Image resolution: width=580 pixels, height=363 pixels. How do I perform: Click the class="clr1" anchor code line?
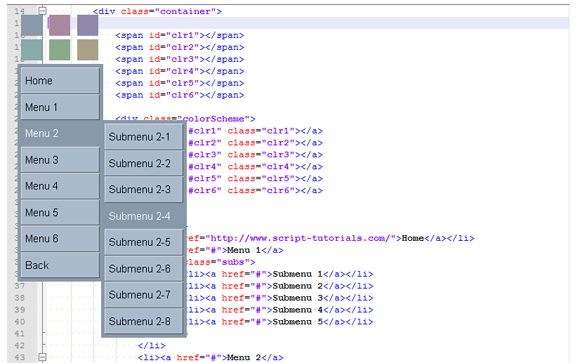pos(255,131)
